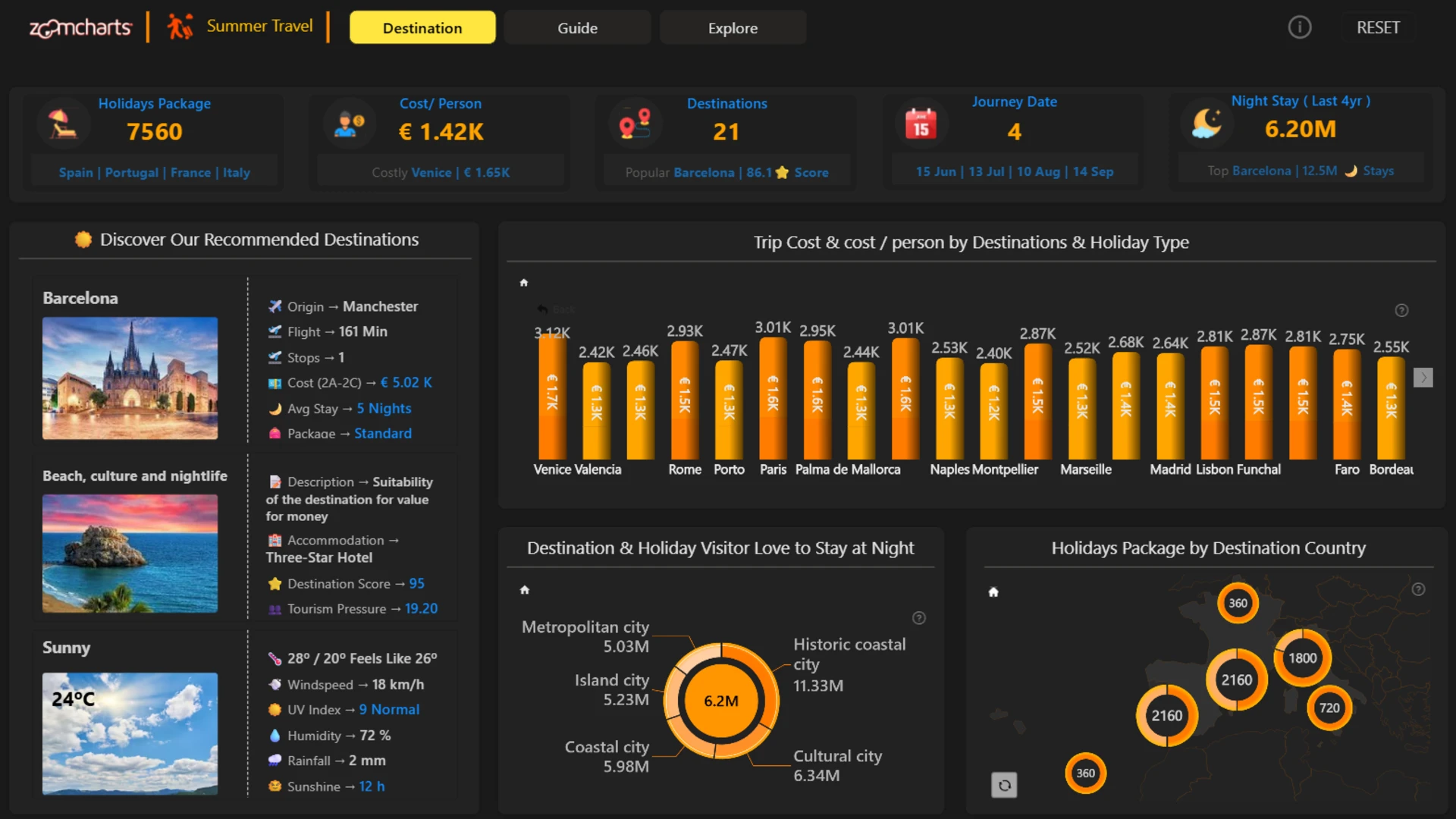Click the home icon in night stay donut chart
1456x819 pixels.
tap(524, 590)
